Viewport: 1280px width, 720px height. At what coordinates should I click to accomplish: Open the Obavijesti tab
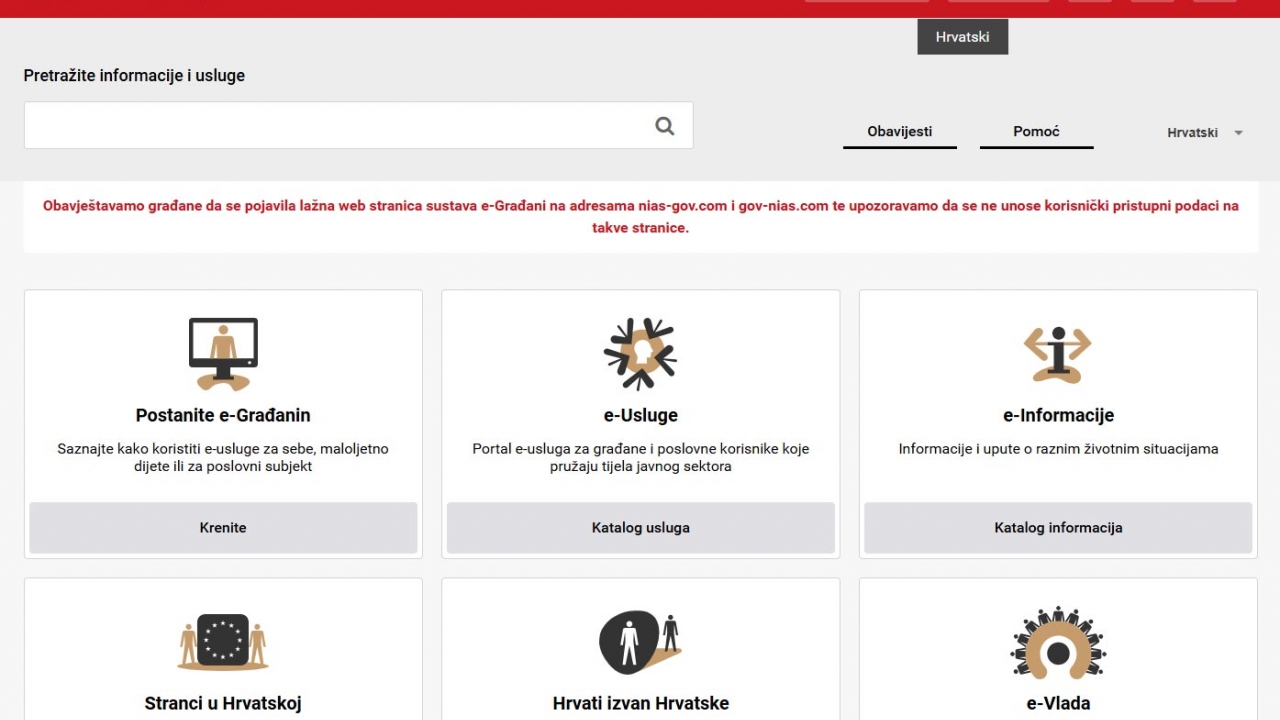(900, 132)
